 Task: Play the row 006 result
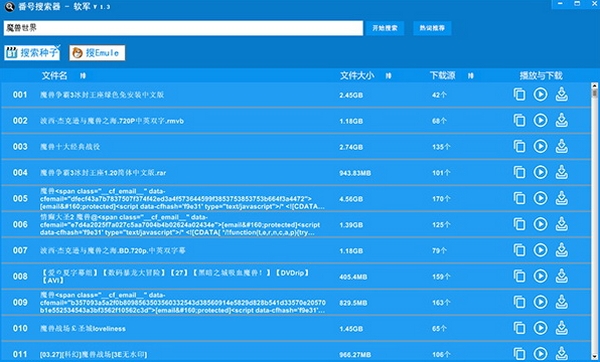(540, 224)
